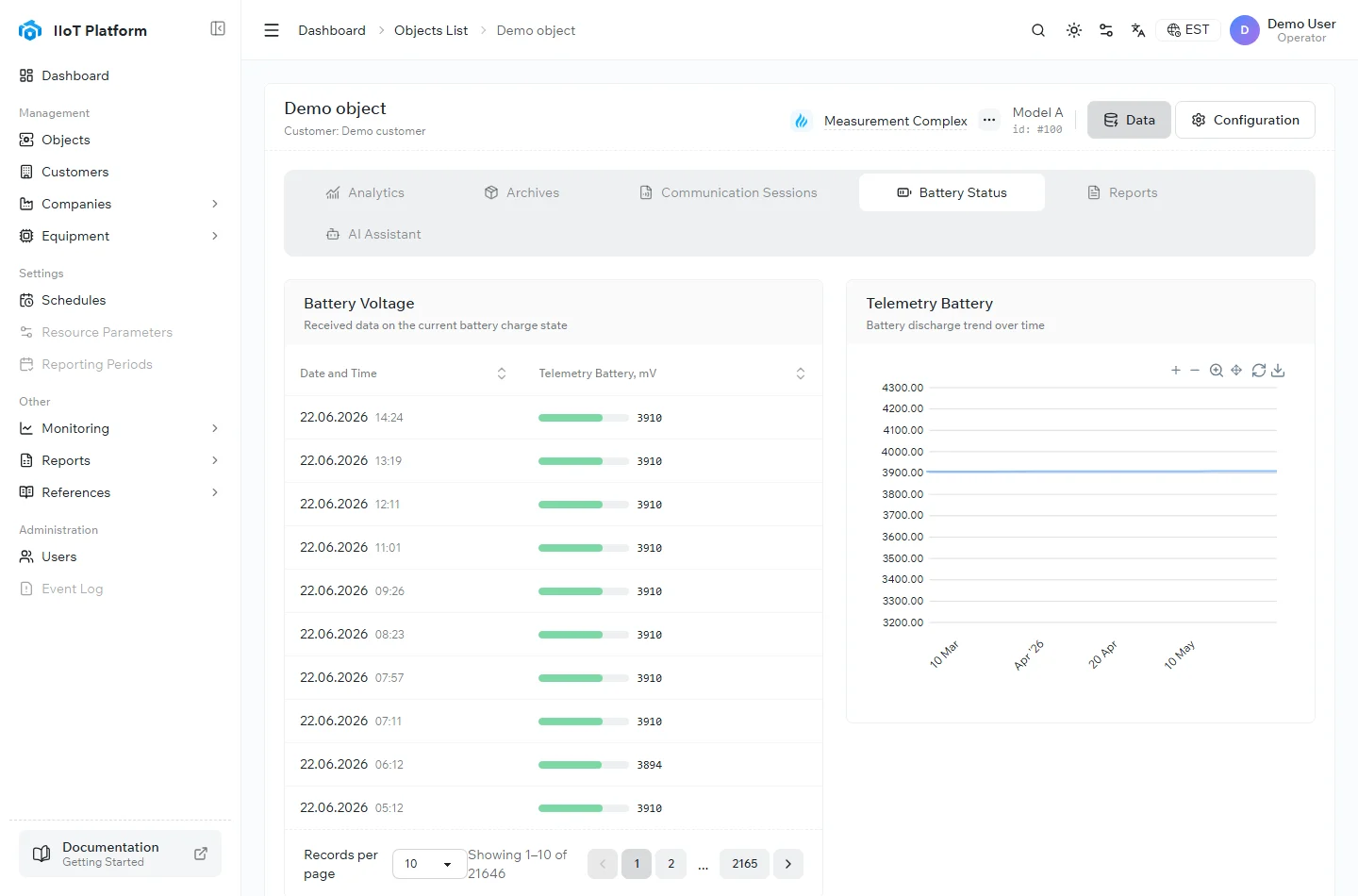Download the Telemetry Battery chart
The image size is (1358, 896).
coord(1278,371)
